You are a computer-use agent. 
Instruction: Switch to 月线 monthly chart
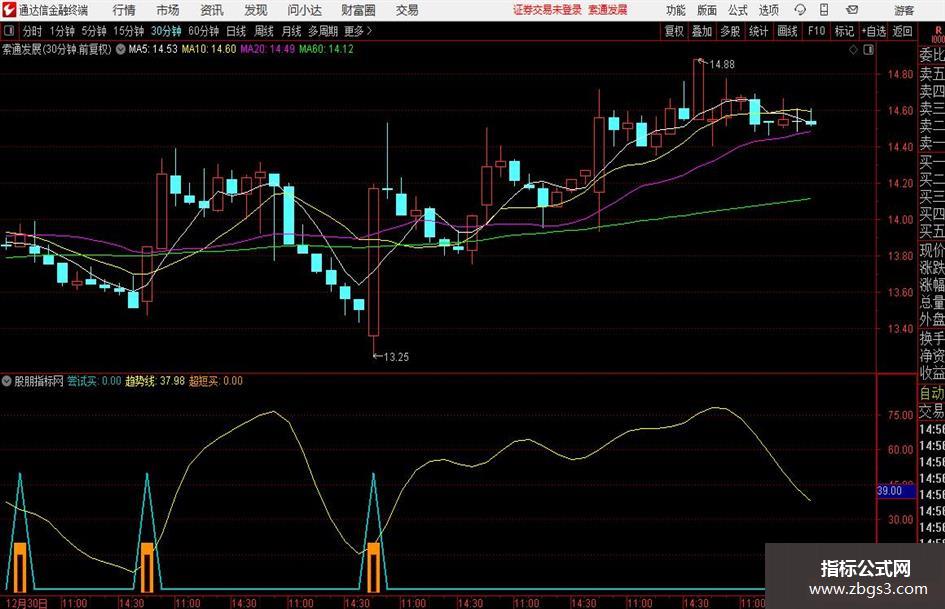coord(292,31)
